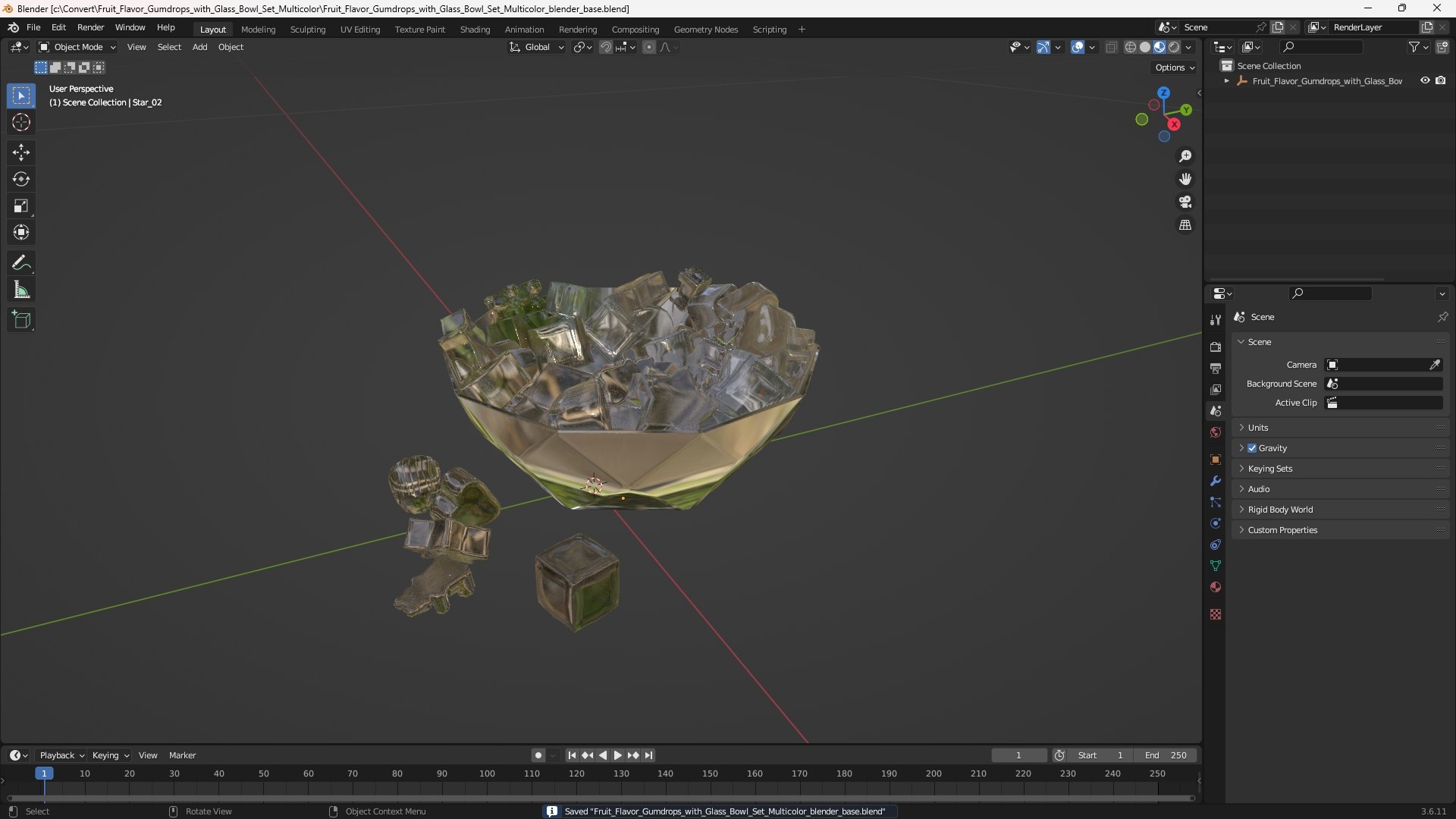Toggle the Gravity checkbox

1252,448
